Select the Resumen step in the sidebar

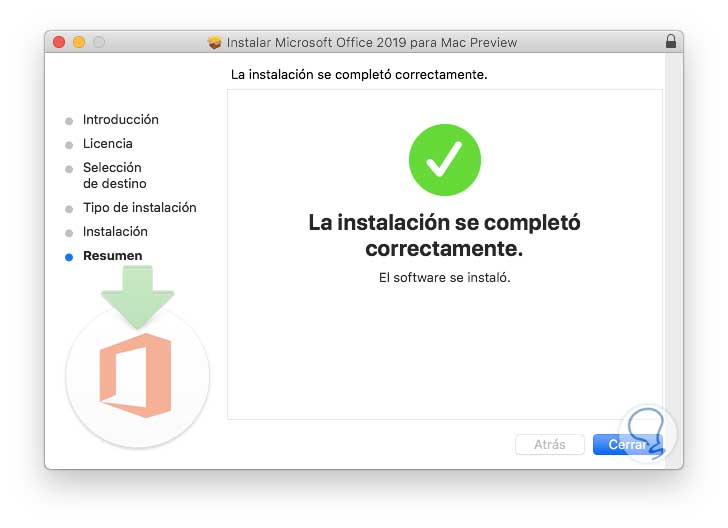click(112, 255)
